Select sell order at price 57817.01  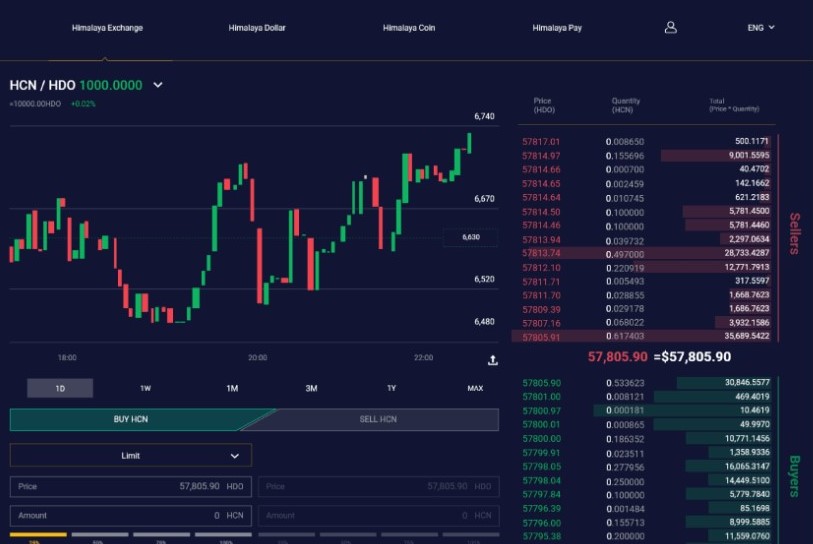646,141
